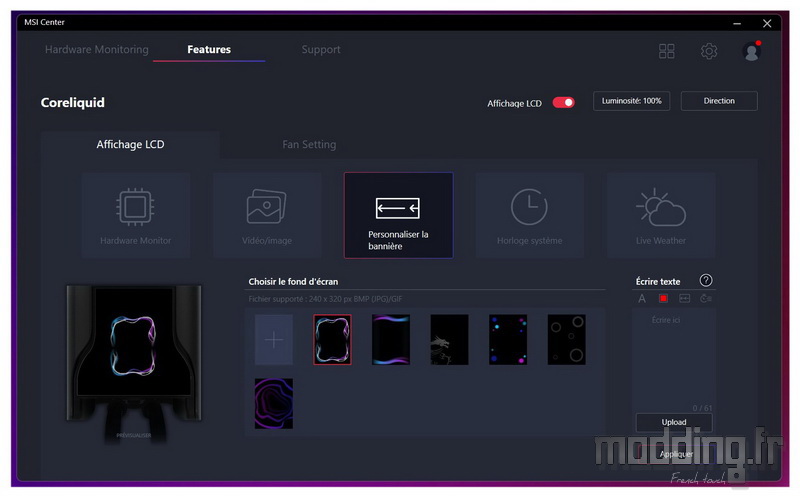The image size is (800, 498).
Task: Open the apps grid view icon
Action: click(666, 51)
